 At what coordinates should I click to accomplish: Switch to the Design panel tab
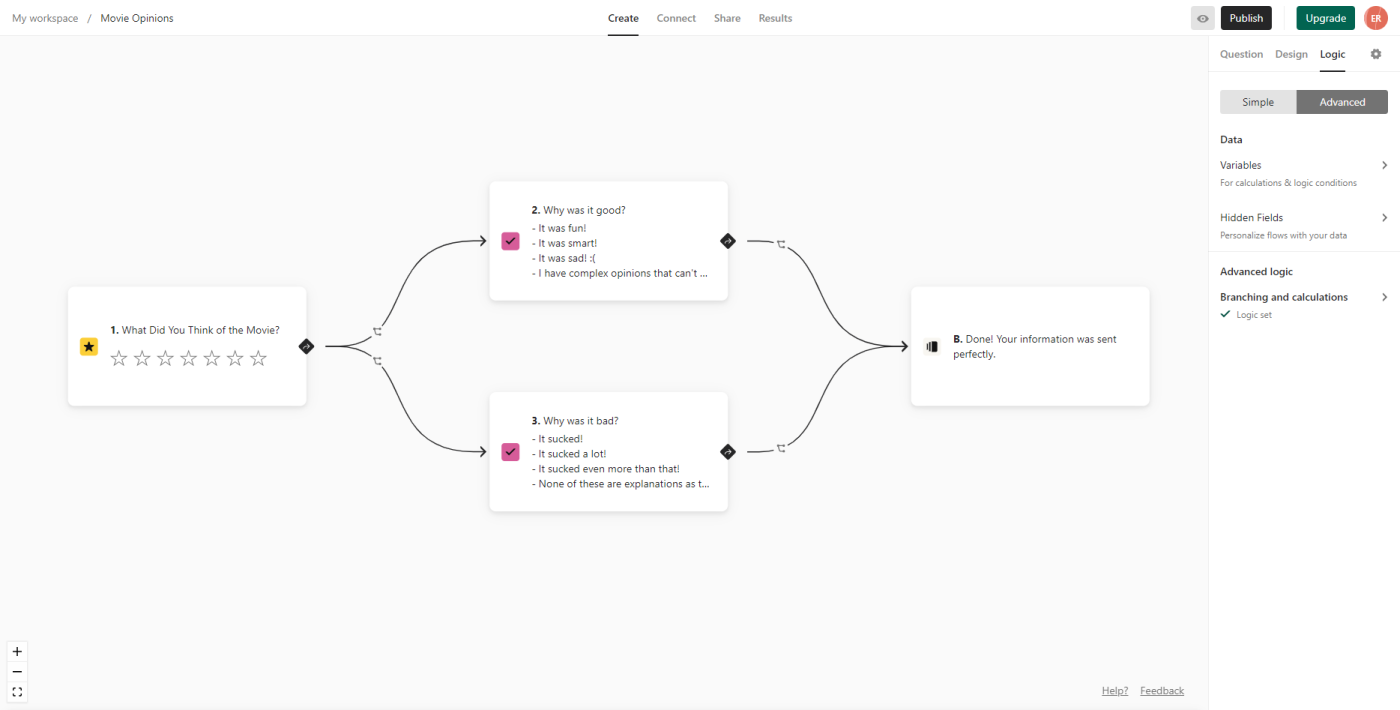point(1291,54)
